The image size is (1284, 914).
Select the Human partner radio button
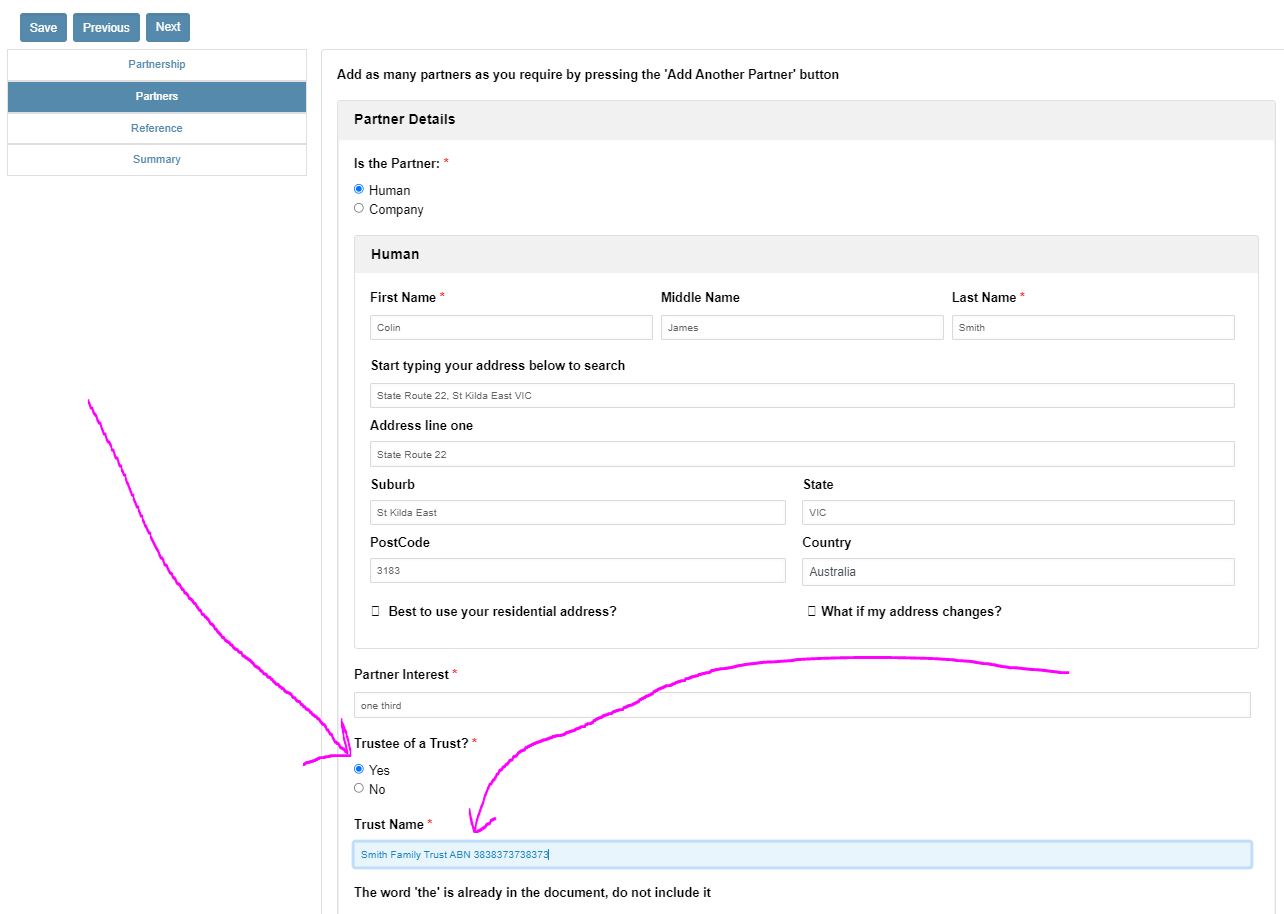[359, 189]
